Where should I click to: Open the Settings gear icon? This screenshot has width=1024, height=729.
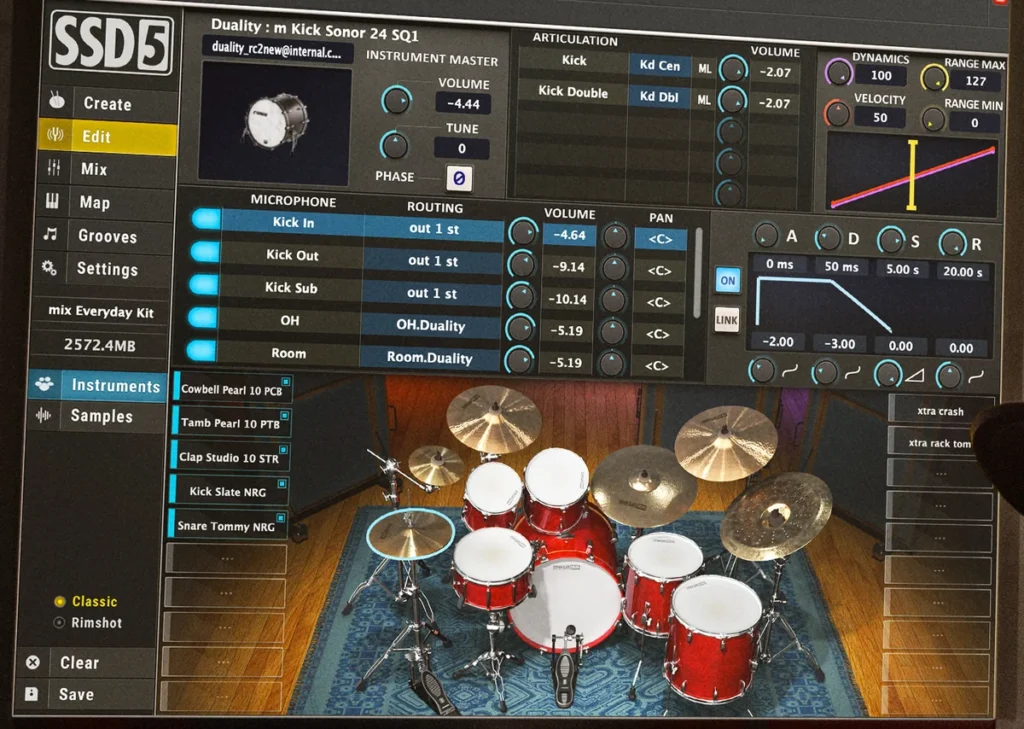(x=49, y=267)
